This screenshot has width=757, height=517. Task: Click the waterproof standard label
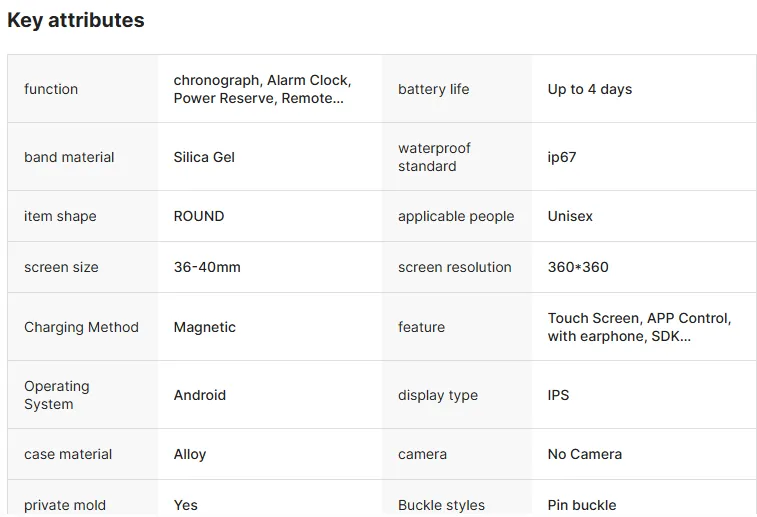434,157
